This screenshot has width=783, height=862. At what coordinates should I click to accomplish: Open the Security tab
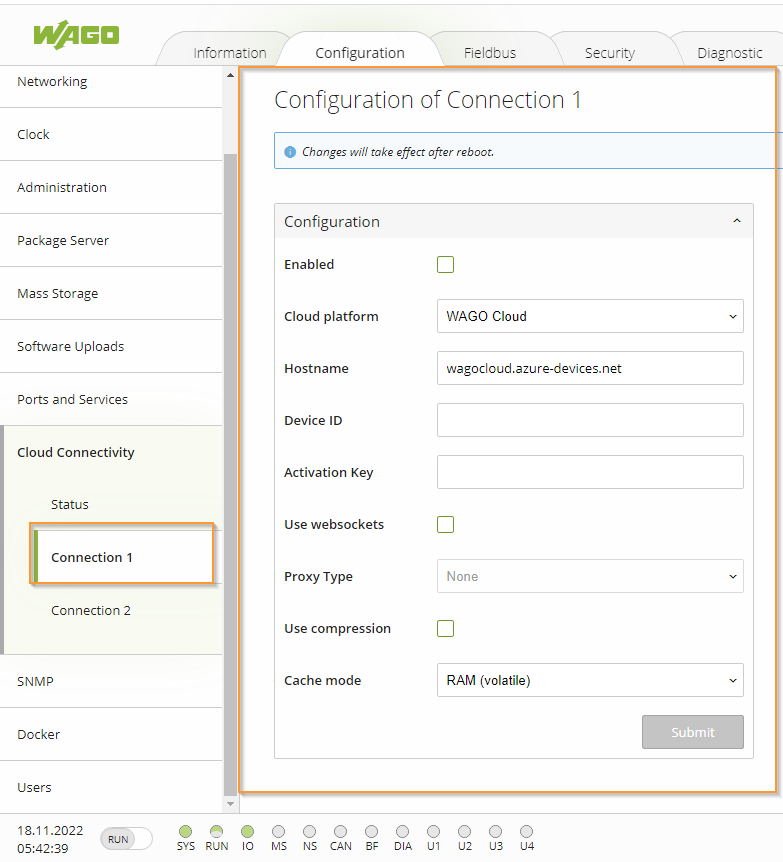[x=610, y=53]
